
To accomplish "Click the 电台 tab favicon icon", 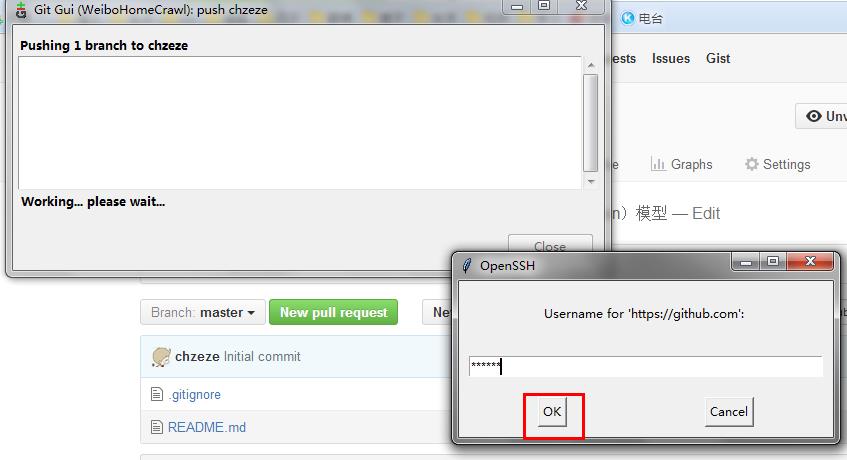I will [627, 18].
